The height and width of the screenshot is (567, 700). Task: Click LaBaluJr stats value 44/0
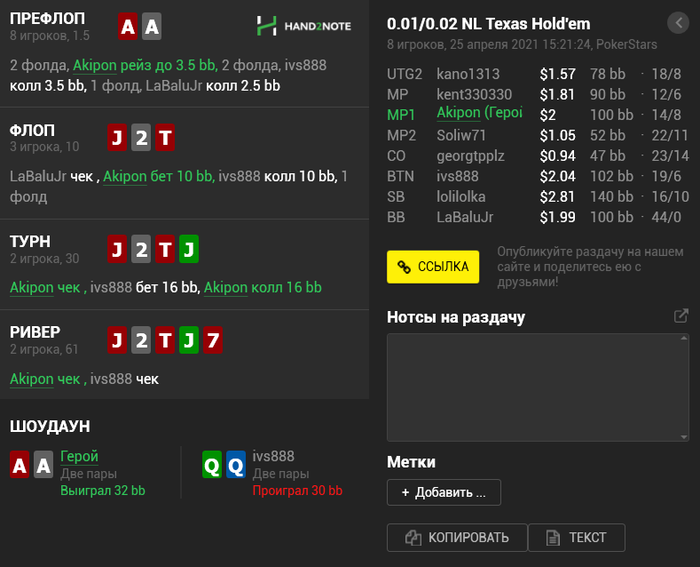(x=666, y=217)
